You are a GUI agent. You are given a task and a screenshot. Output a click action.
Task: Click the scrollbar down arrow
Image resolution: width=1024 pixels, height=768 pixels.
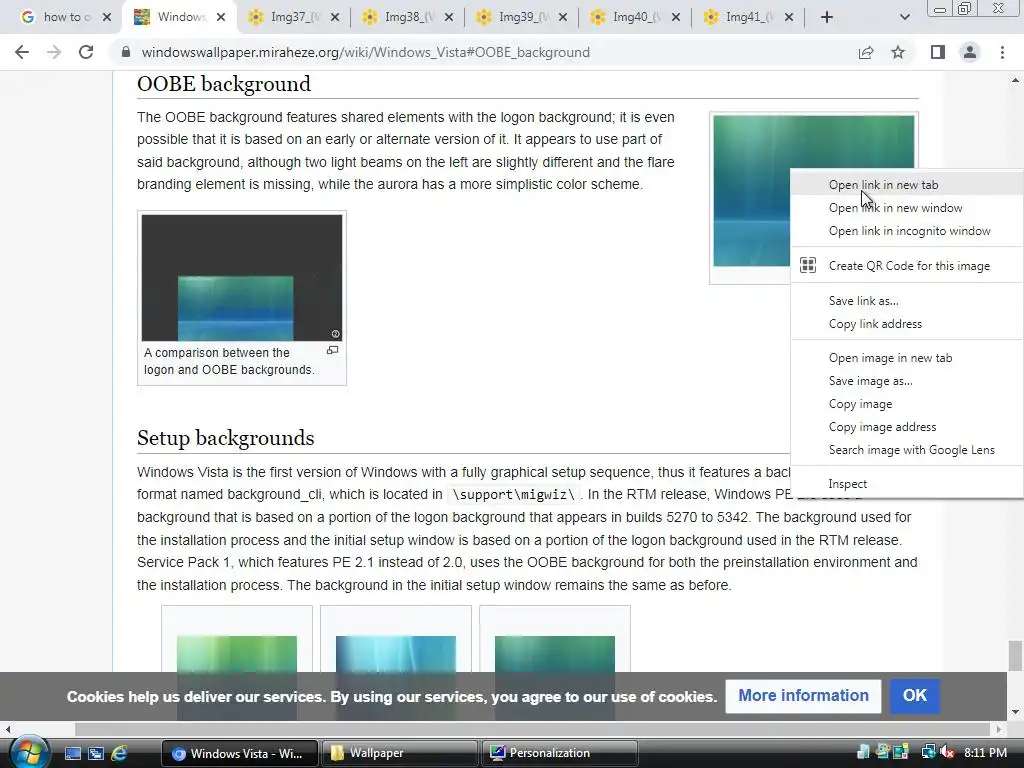(x=1015, y=712)
